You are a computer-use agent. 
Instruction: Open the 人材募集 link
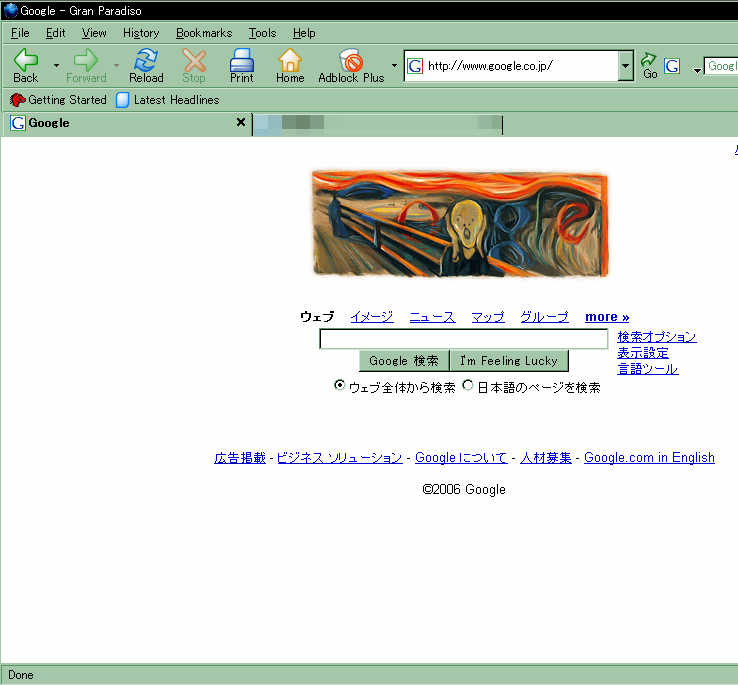click(545, 457)
